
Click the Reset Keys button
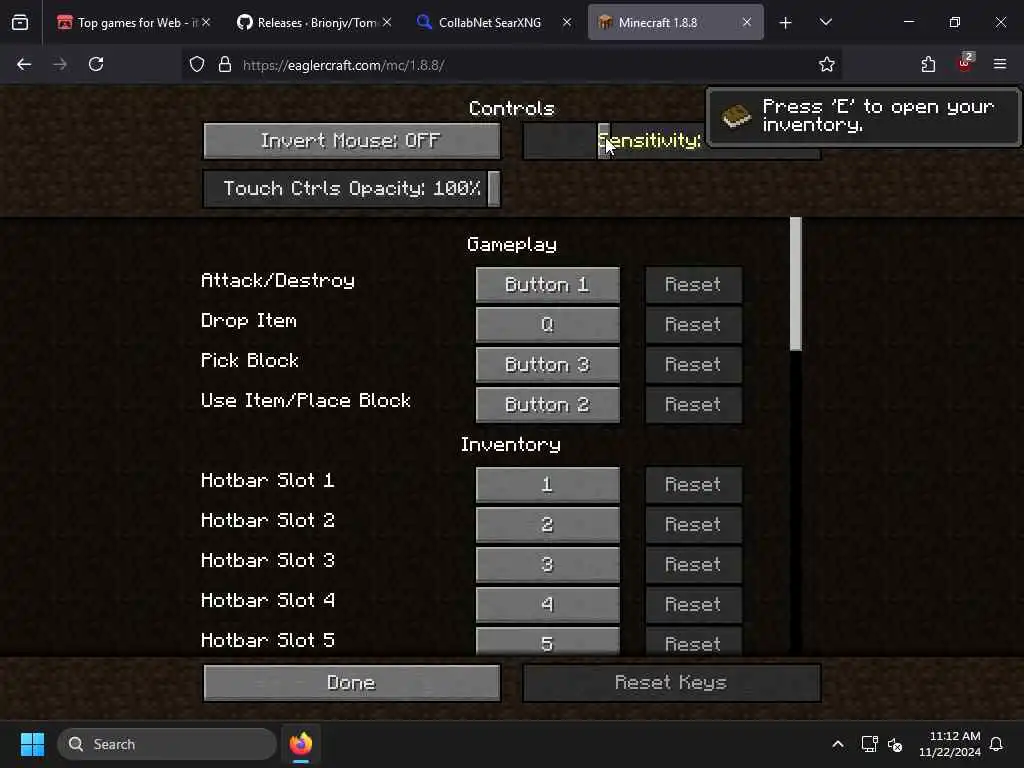point(671,683)
